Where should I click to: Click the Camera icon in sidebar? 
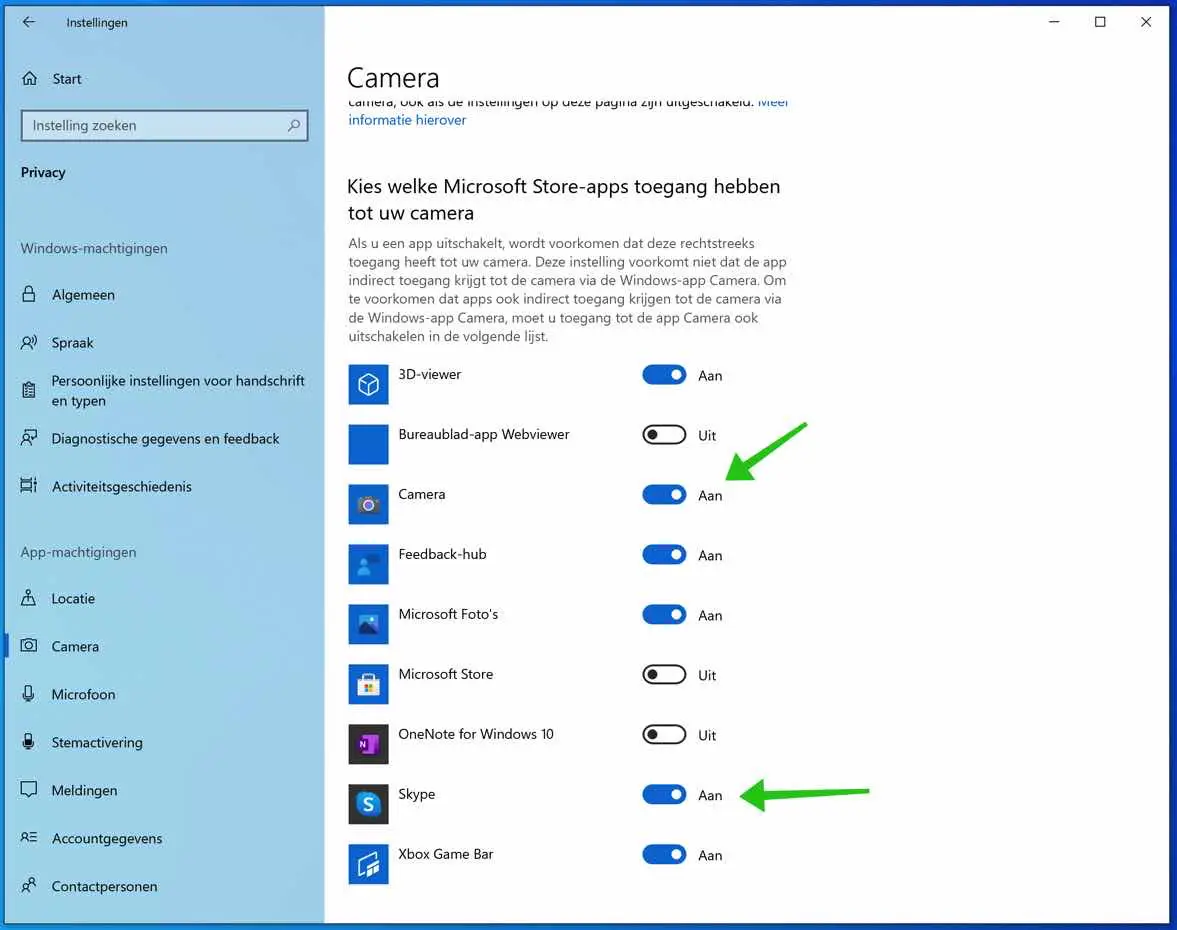click(x=29, y=645)
